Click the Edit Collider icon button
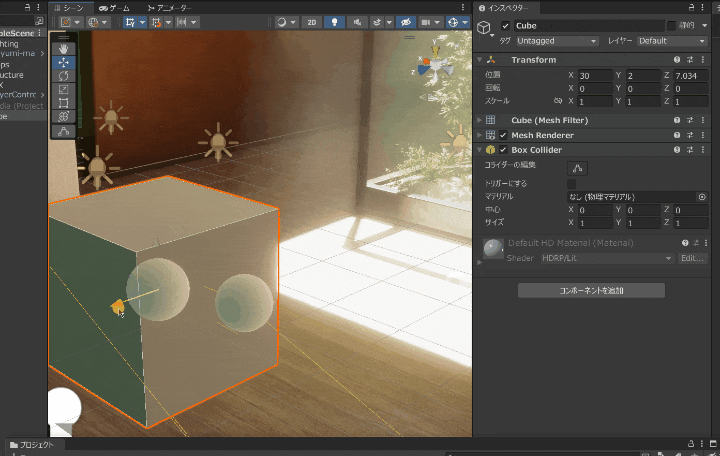This screenshot has height=456, width=720. pyautogui.click(x=578, y=168)
